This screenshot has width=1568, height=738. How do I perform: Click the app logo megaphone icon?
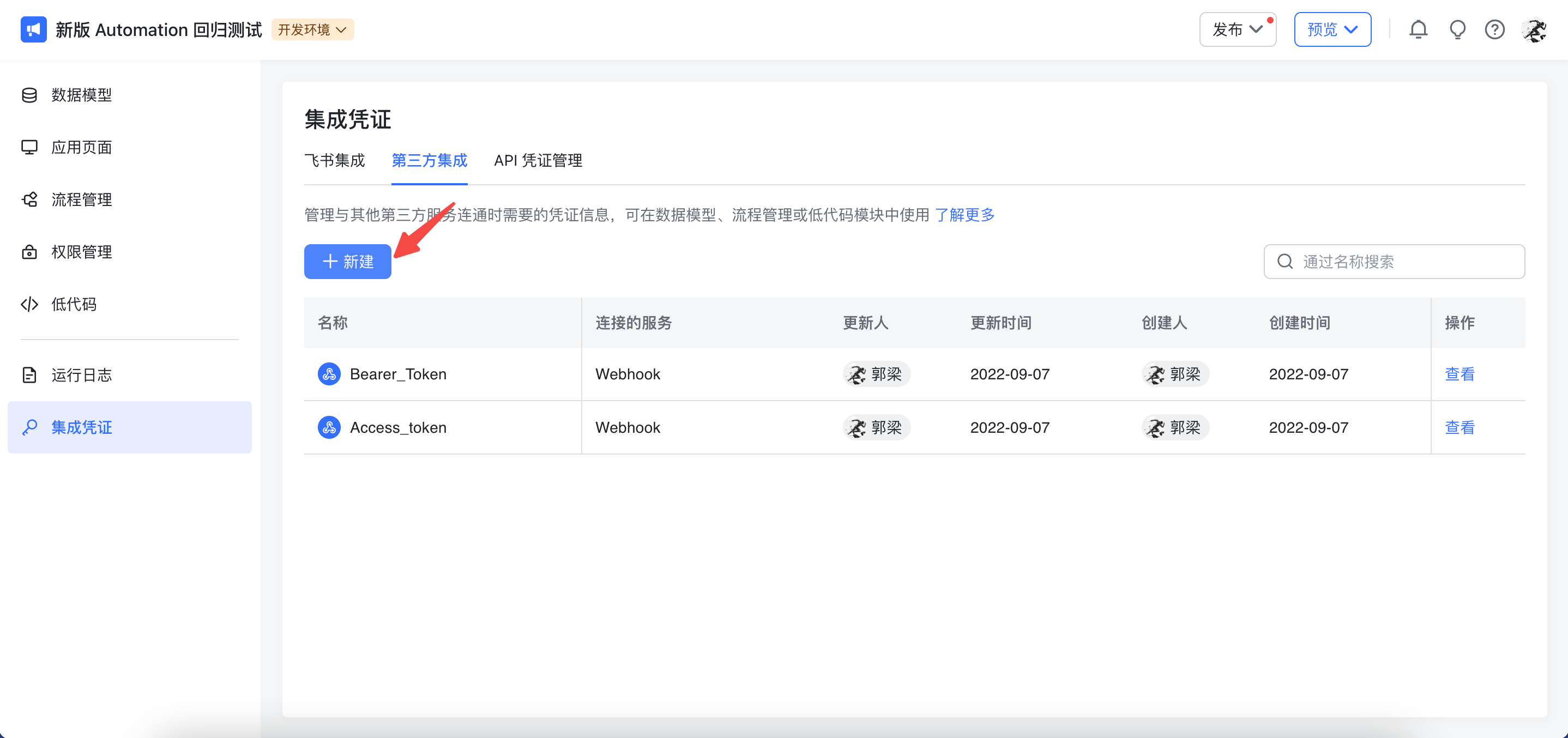point(33,29)
